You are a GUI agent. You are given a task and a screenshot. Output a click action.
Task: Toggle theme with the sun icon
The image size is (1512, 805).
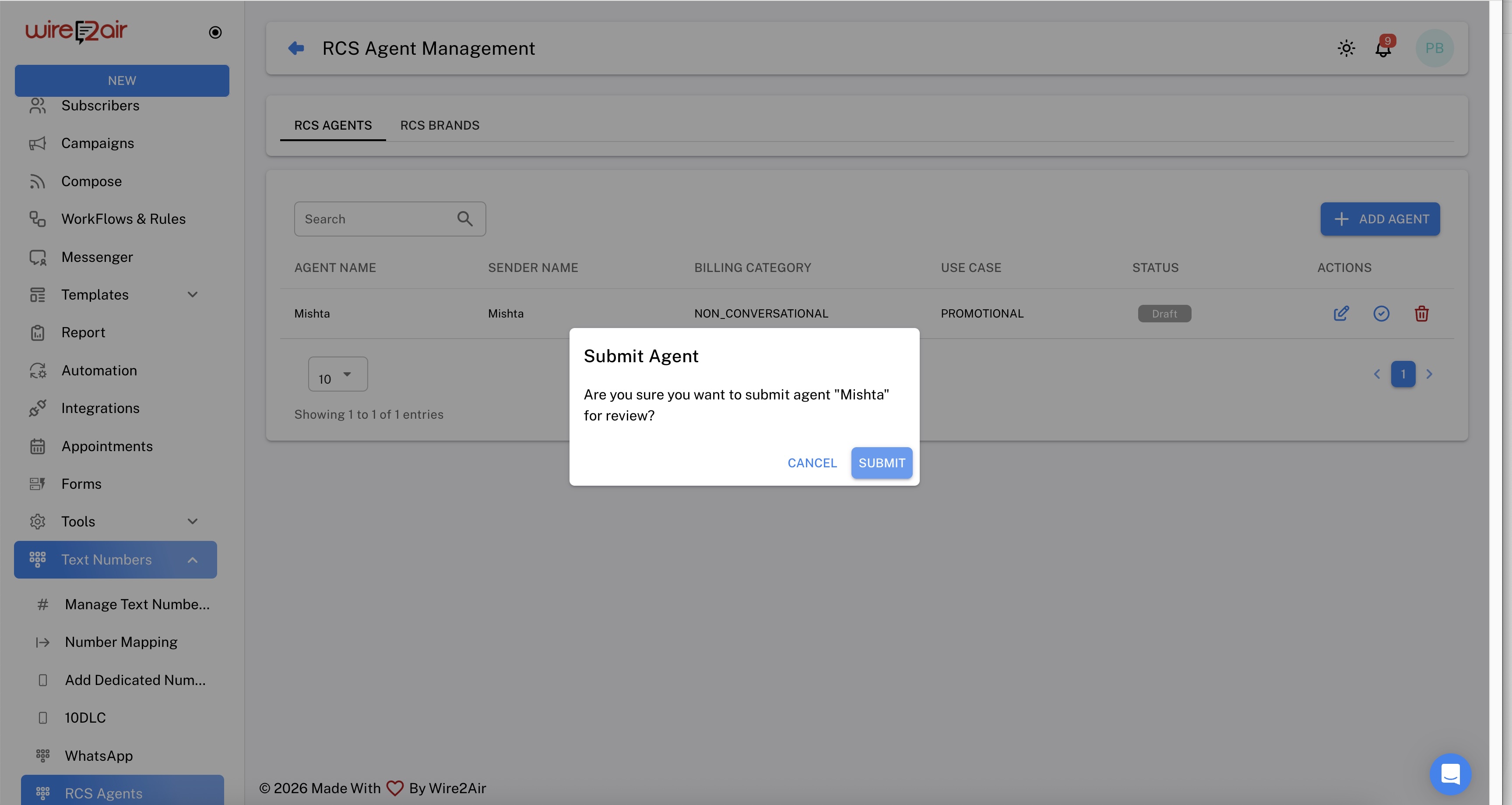pos(1346,48)
